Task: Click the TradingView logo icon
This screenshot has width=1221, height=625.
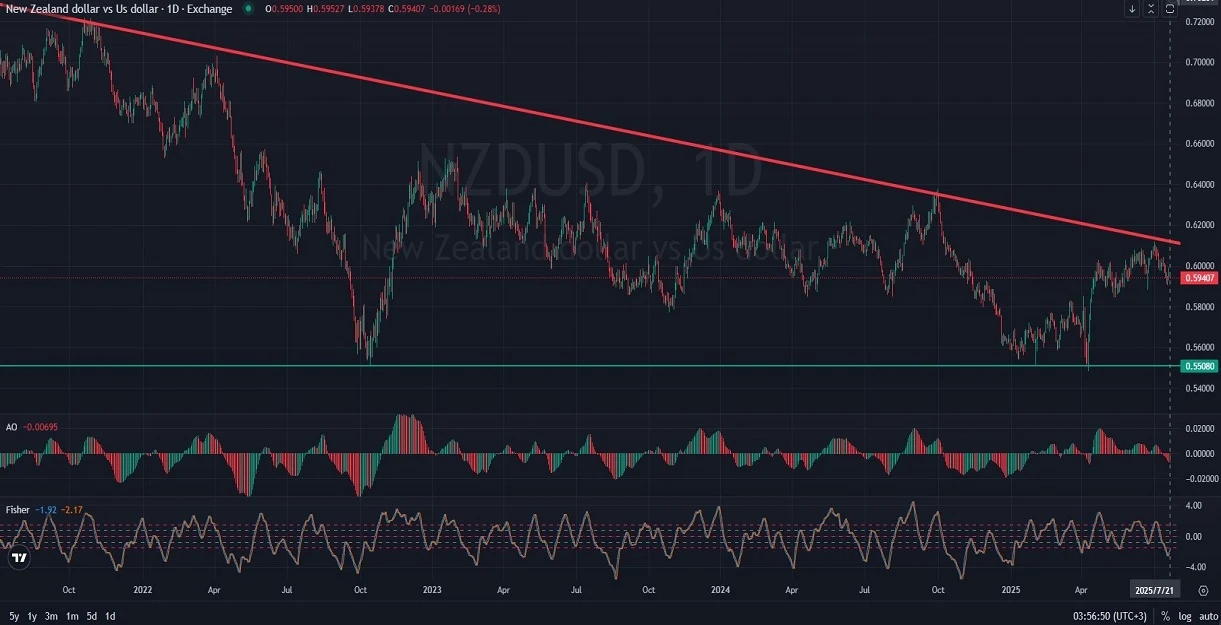Action: (17, 558)
